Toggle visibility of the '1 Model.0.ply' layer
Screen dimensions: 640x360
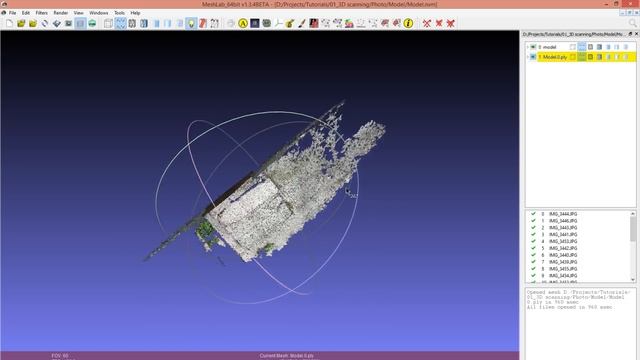point(533,57)
